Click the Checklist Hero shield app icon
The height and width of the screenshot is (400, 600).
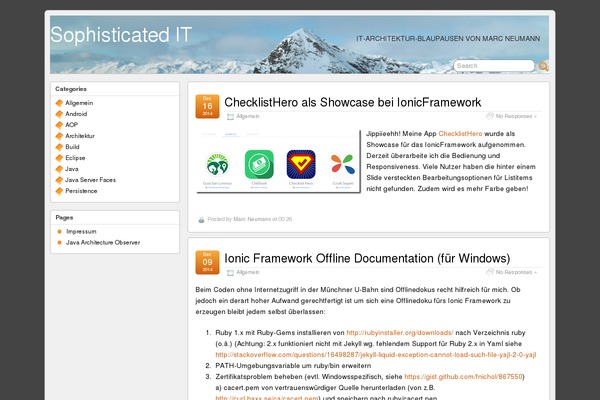301,164
